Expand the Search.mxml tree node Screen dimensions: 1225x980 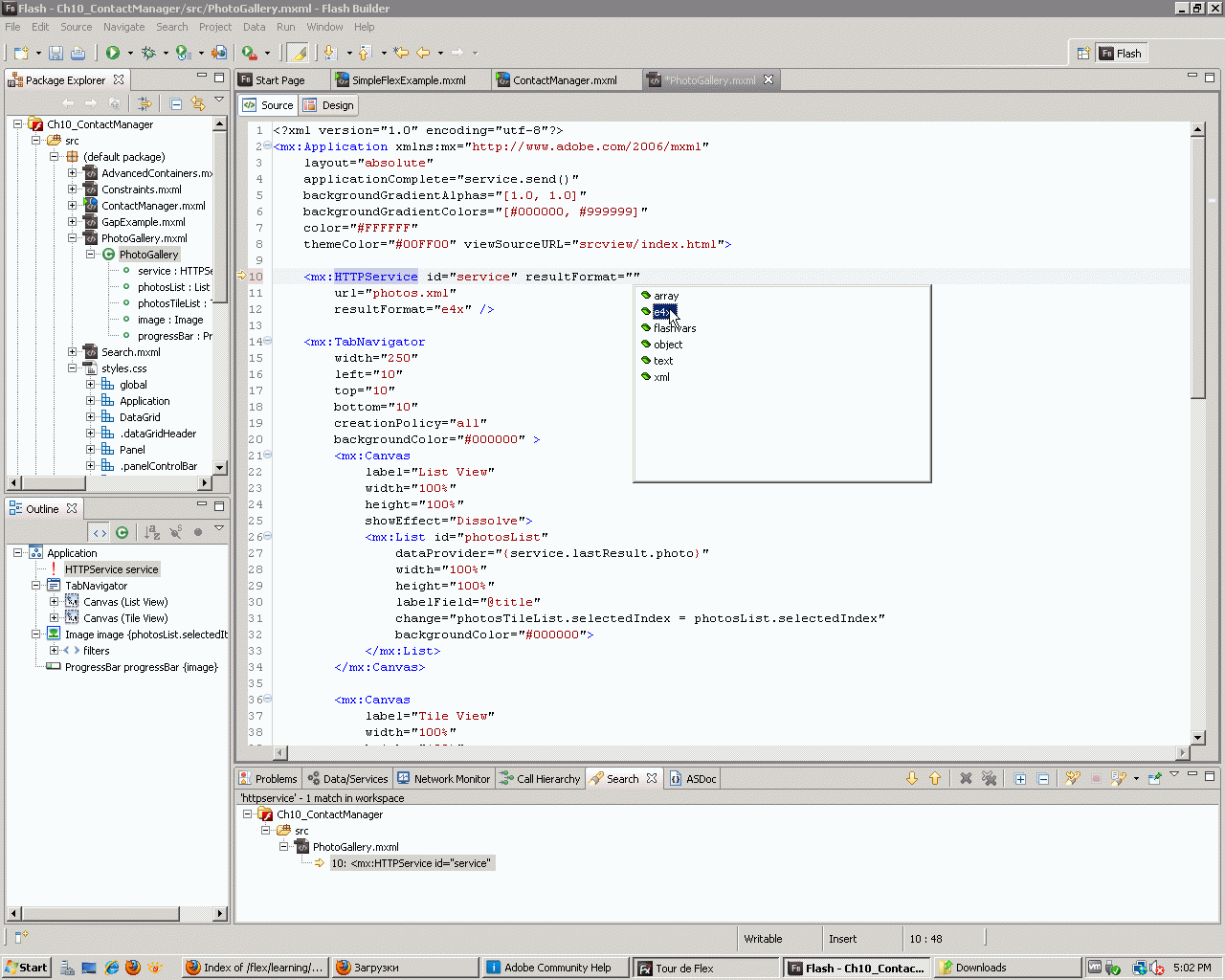pyautogui.click(x=73, y=352)
